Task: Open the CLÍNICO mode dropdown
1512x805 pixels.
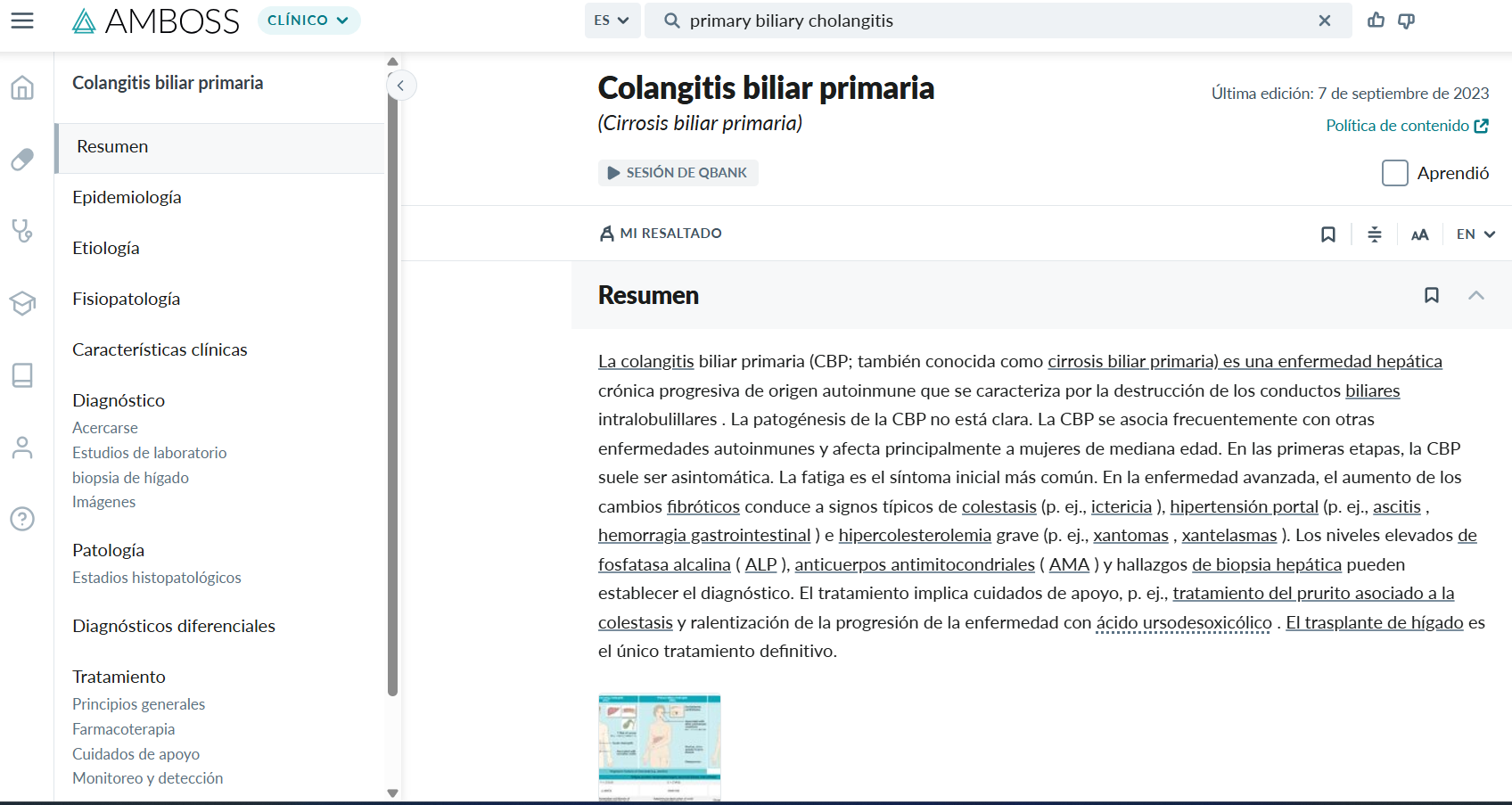Action: (308, 21)
